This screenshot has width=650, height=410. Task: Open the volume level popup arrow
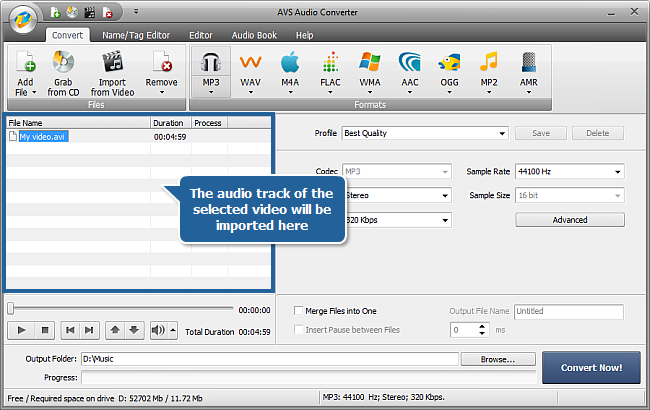point(173,330)
